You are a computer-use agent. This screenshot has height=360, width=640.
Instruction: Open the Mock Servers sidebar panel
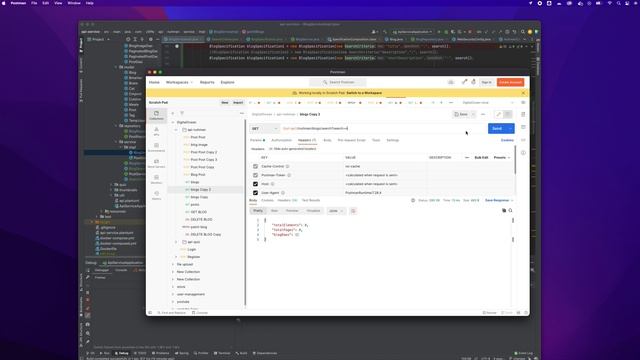tap(156, 163)
